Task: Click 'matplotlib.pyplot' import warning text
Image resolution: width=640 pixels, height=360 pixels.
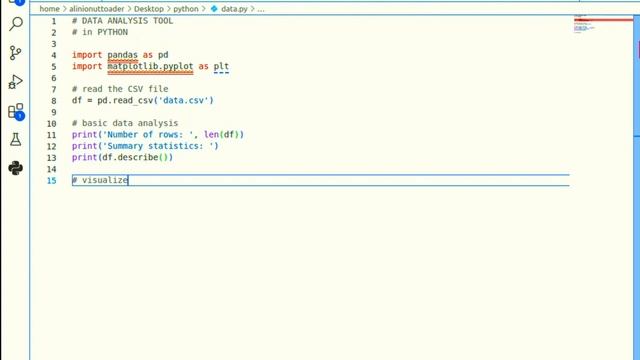Action: 150,66
